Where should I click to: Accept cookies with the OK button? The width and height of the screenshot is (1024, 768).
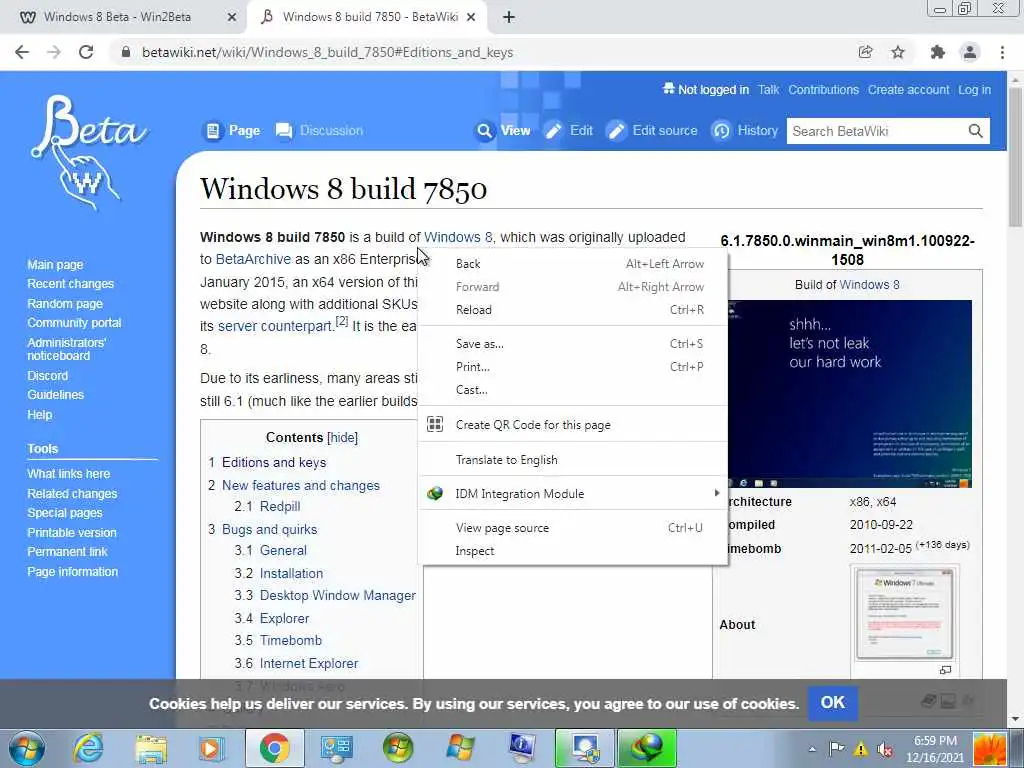(833, 703)
